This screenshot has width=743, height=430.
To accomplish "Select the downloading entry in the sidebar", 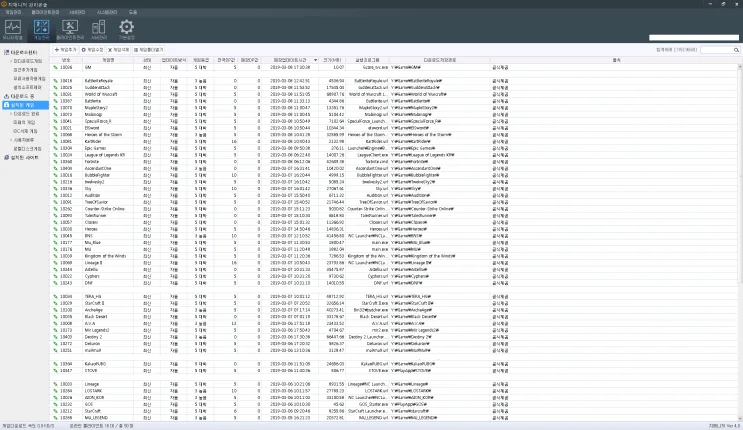I will (22, 96).
